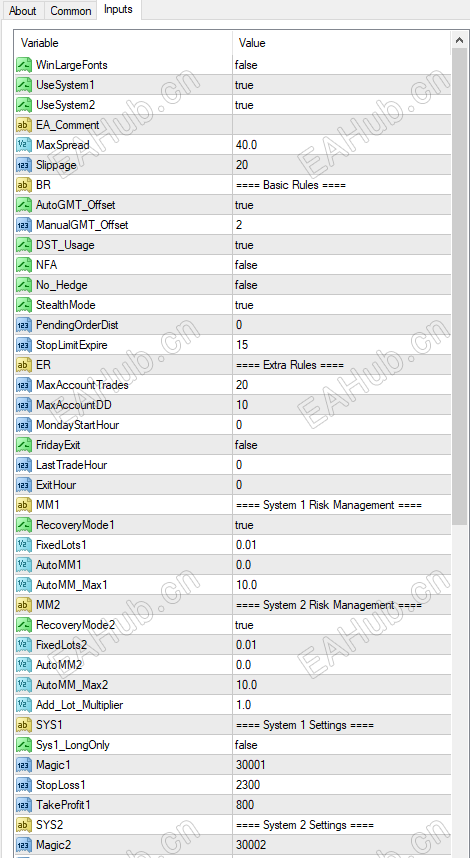Click the PendingOrderDist integer icon
The image size is (470, 858).
(24, 325)
